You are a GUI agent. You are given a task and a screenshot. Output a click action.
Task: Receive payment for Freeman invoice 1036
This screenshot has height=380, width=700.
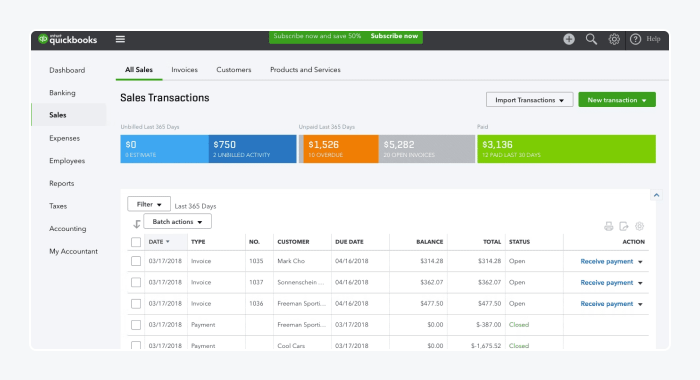pos(607,304)
